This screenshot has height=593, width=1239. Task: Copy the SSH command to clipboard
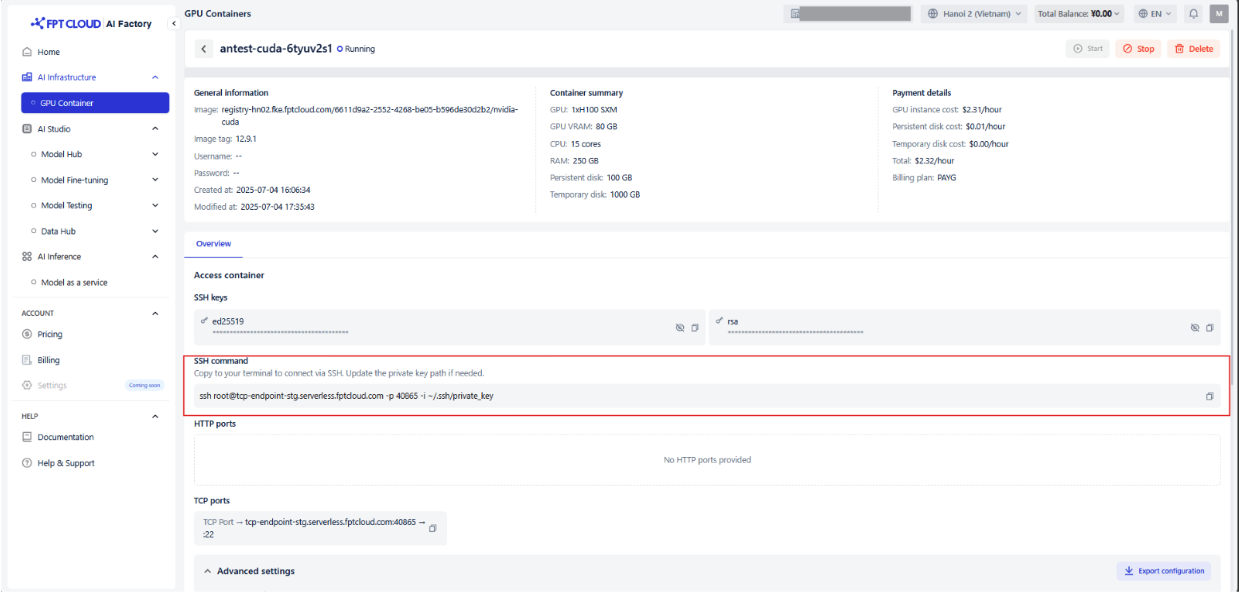[1209, 396]
